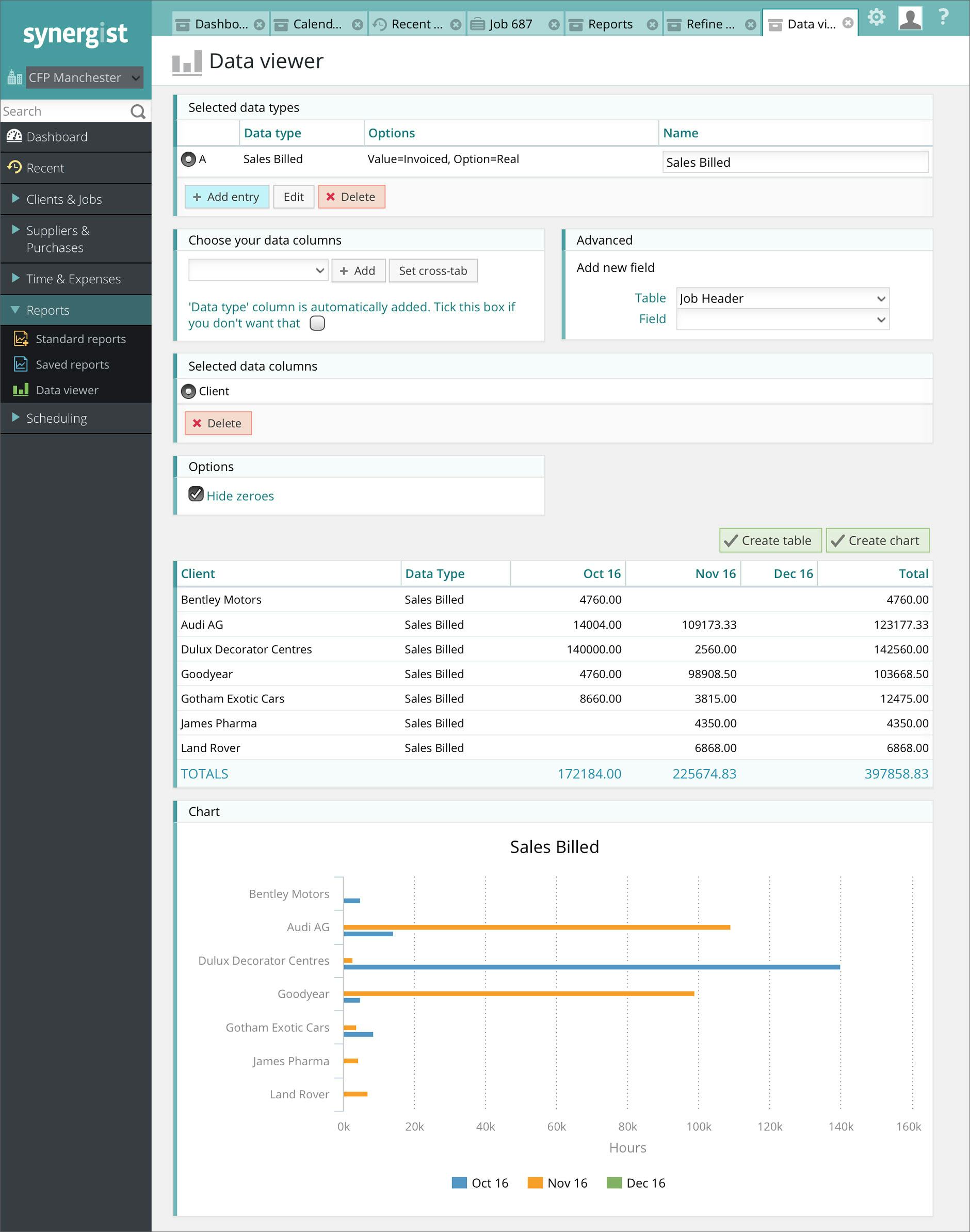Switch to the Reports tab
The height and width of the screenshot is (1232, 970).
pos(610,24)
